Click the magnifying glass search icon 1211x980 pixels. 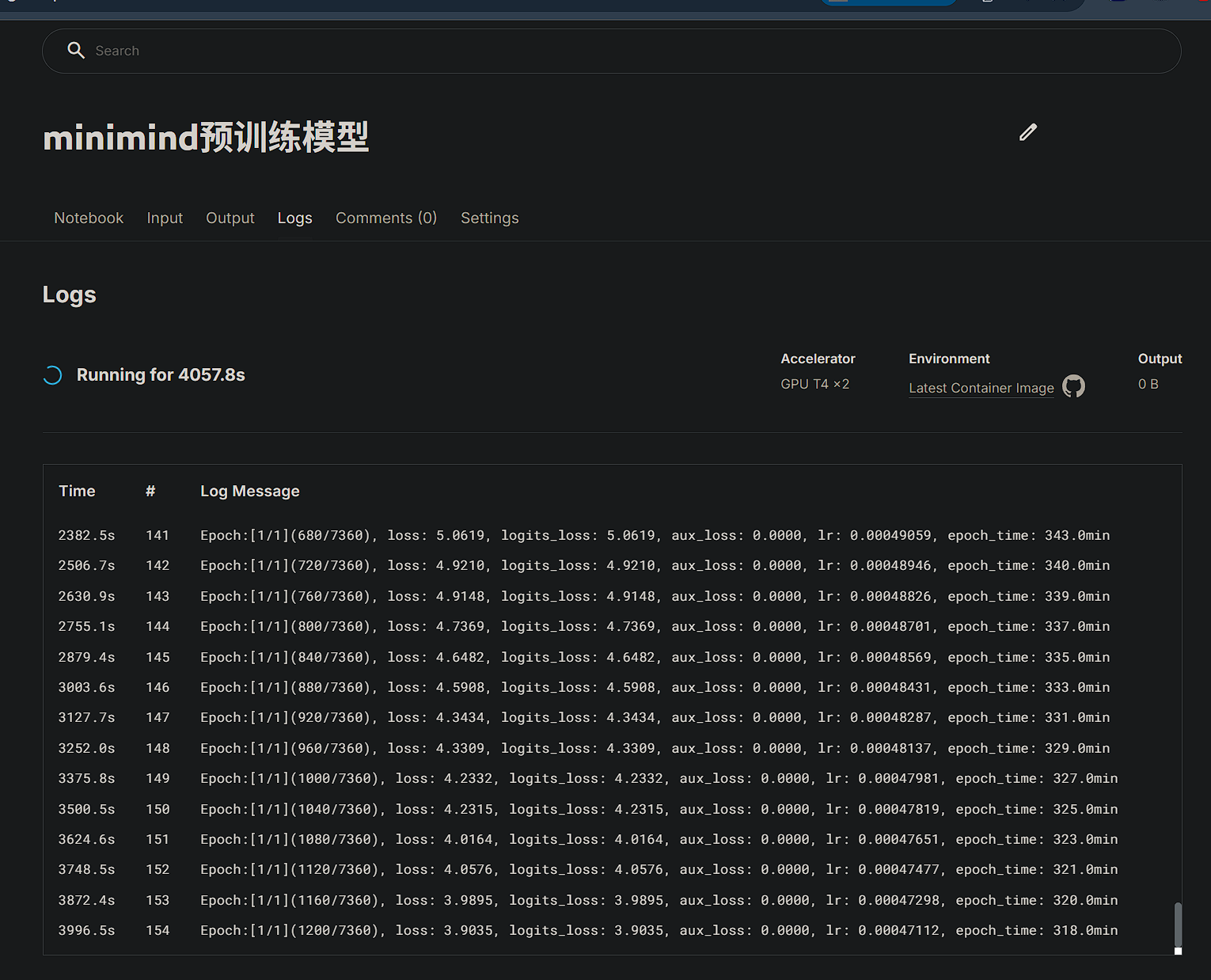tap(76, 51)
